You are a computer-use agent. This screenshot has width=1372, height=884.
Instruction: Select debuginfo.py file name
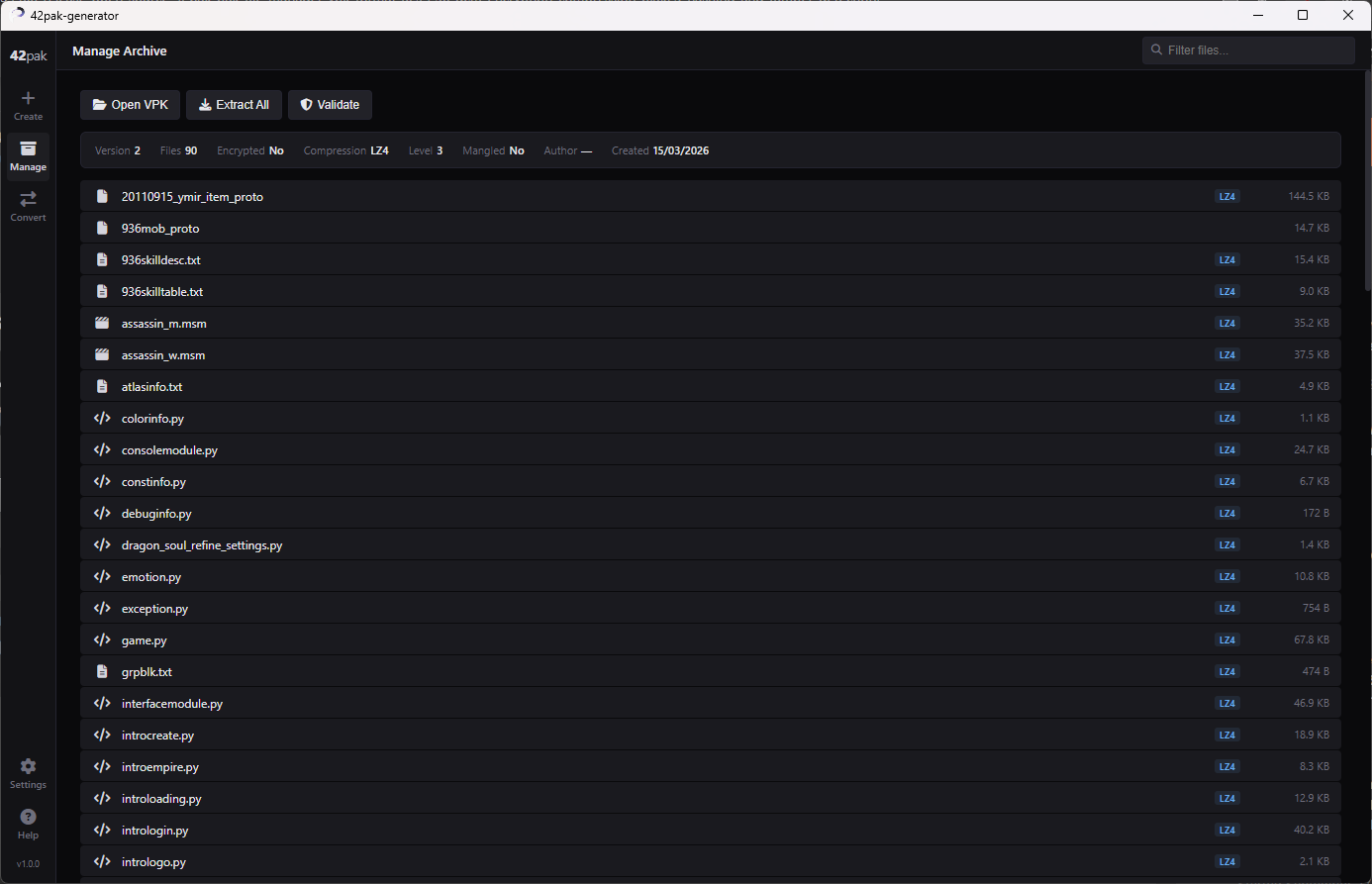coord(156,514)
